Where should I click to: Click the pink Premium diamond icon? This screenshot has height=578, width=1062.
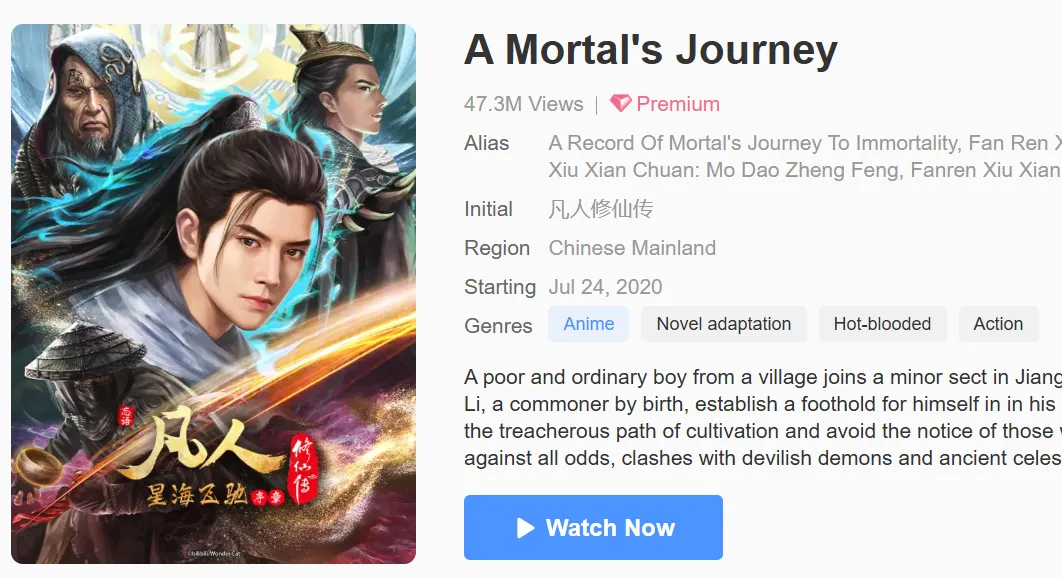pos(620,104)
